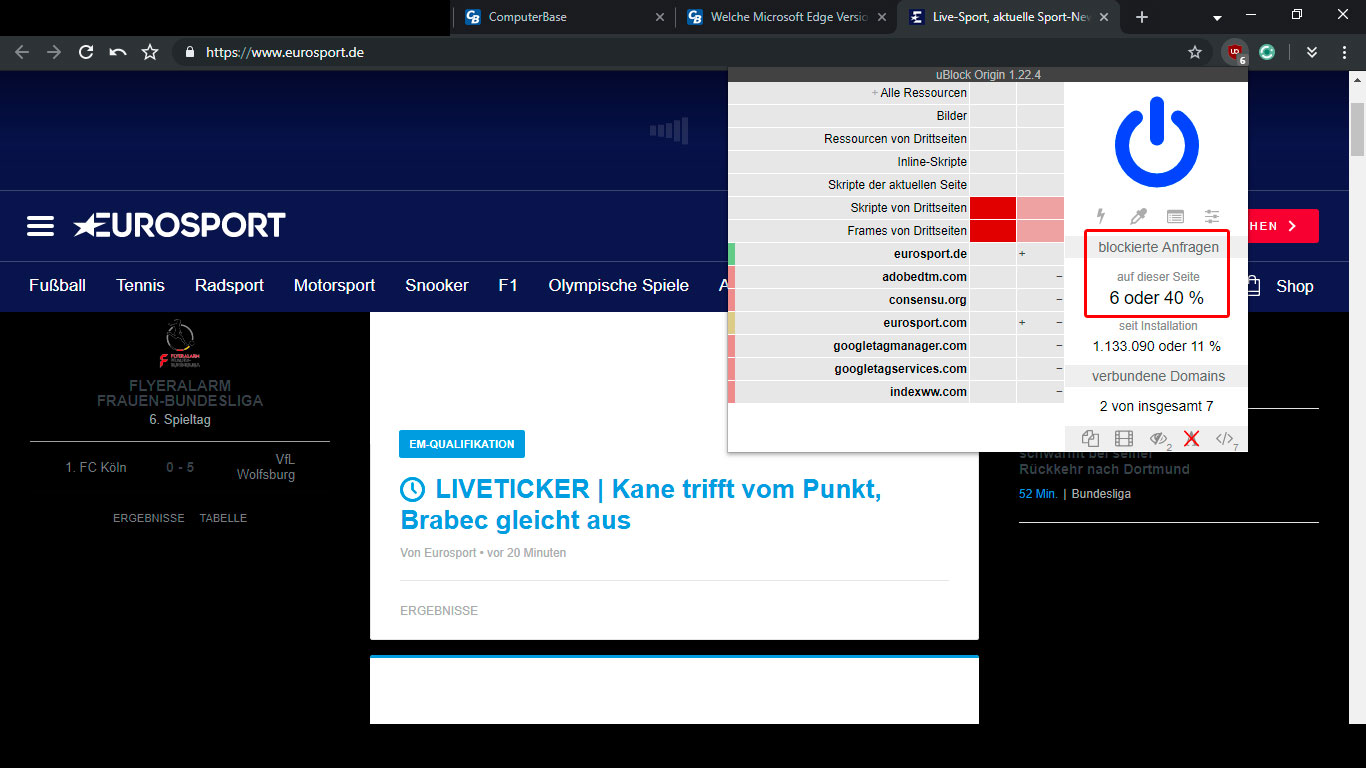
Task: Click the undo curved-arrow toolbar icon
Action: point(118,52)
